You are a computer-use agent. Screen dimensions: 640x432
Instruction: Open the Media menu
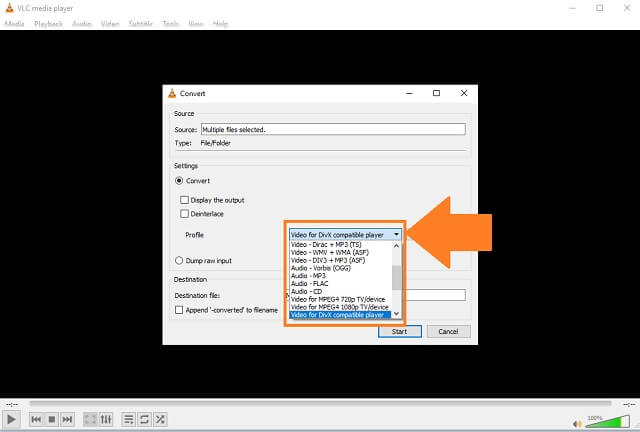point(14,24)
